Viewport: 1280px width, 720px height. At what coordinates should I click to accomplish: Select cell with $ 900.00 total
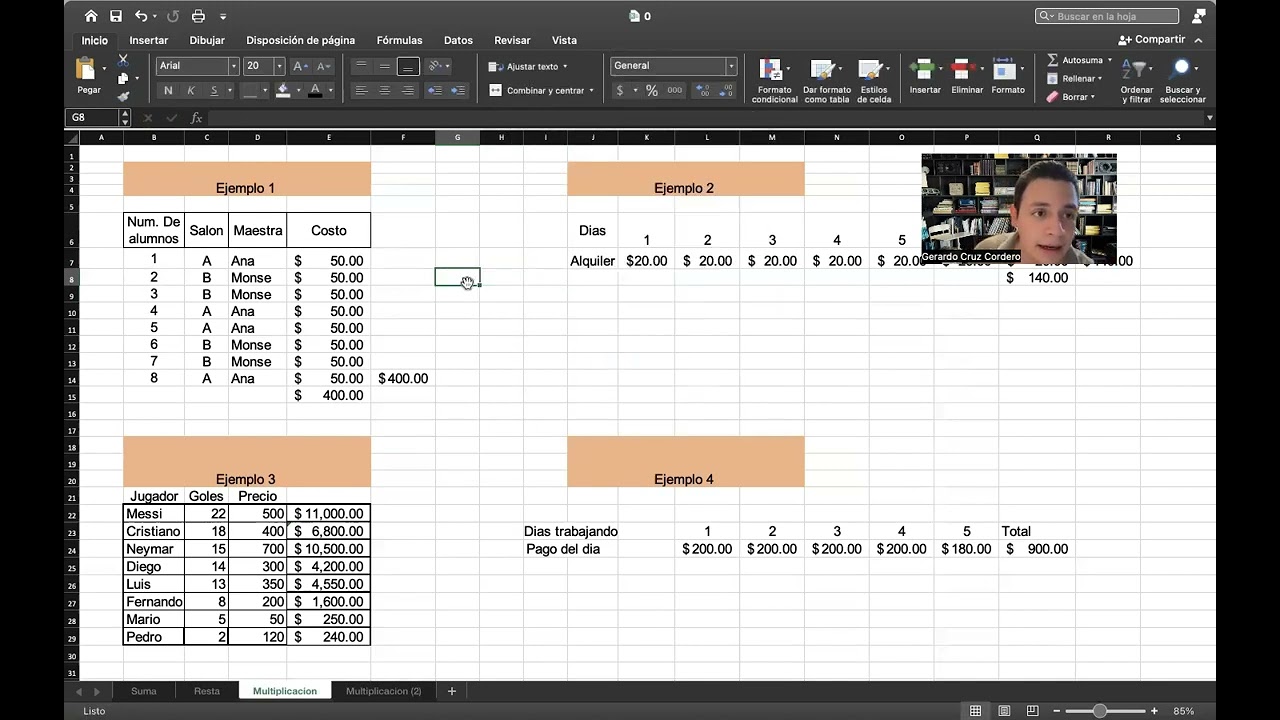(1037, 549)
